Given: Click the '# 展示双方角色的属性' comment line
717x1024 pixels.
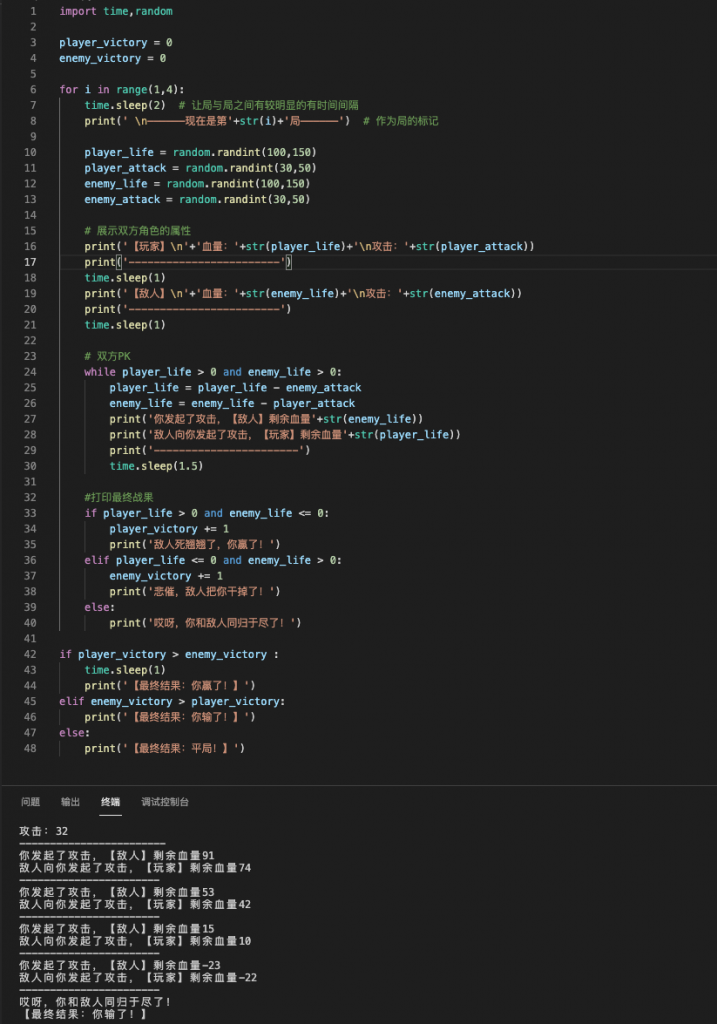Looking at the screenshot, I should tap(137, 230).
